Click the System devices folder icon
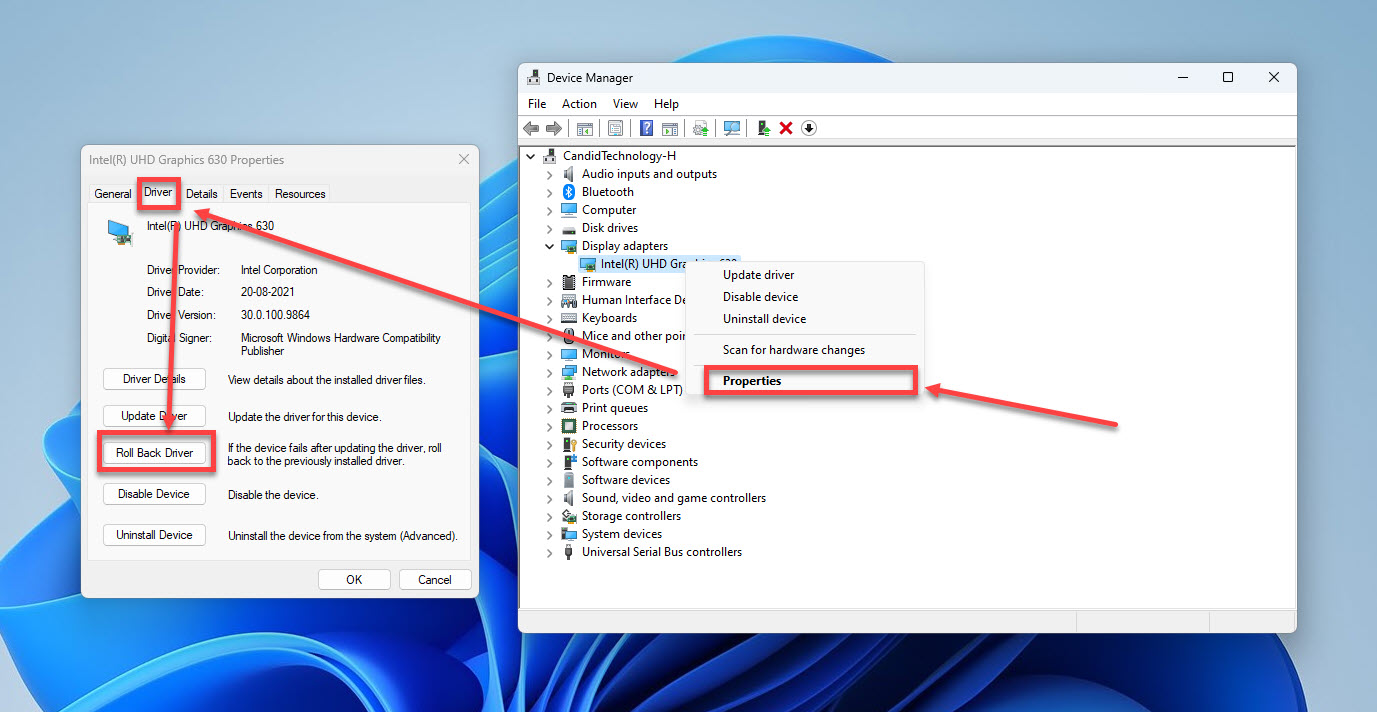Screen dimensions: 1377x712 coord(569,534)
